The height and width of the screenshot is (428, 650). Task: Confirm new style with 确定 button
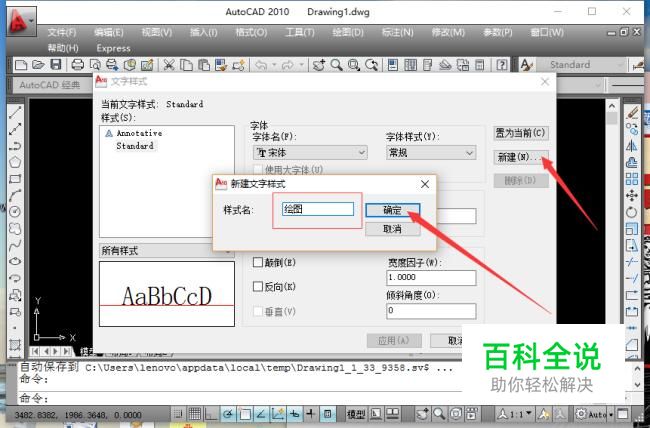click(x=393, y=210)
